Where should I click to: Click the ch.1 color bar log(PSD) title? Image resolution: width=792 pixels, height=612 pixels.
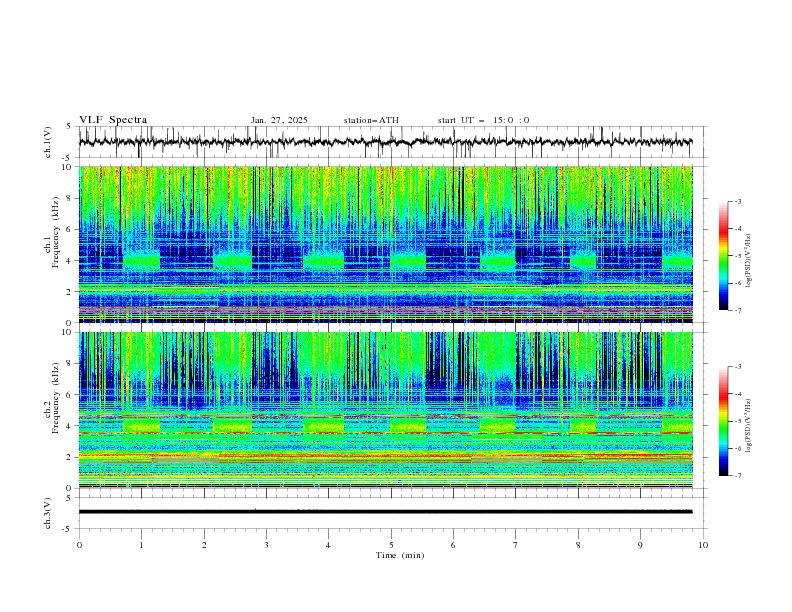tap(749, 261)
